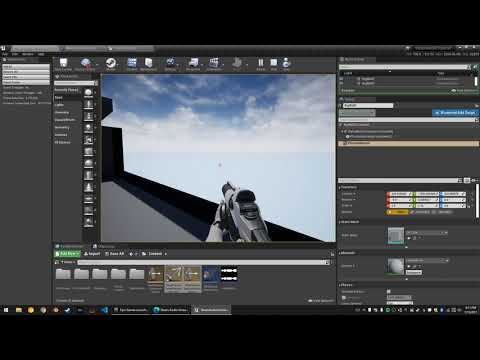Click the Blueprint/Add Script button

pos(455,113)
